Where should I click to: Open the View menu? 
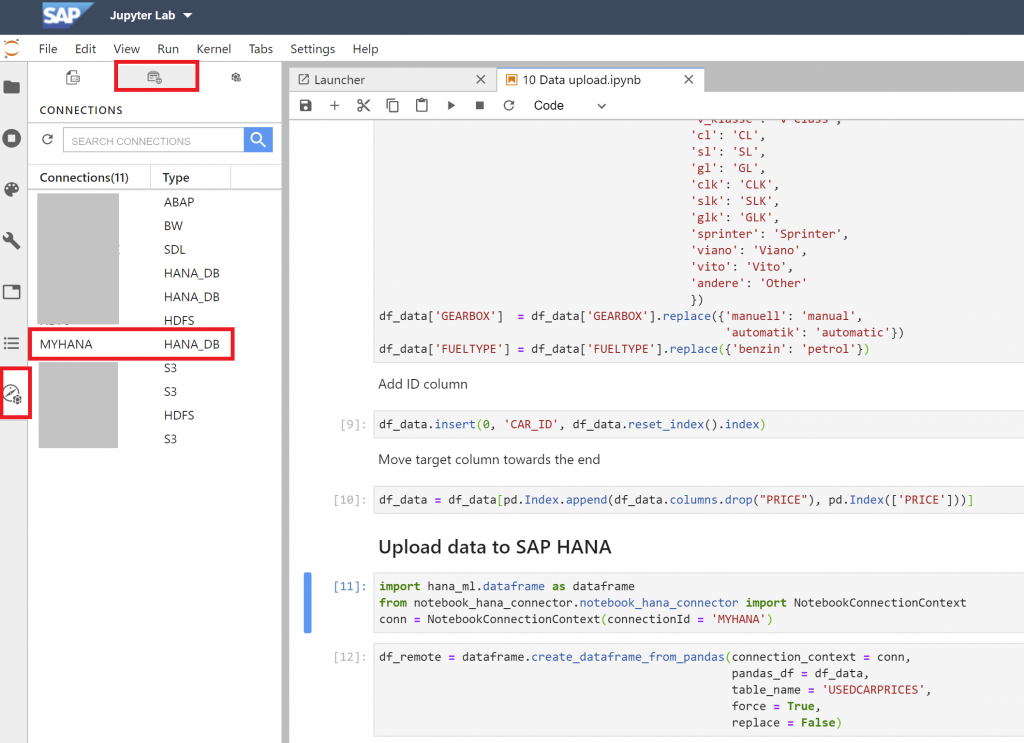point(126,49)
